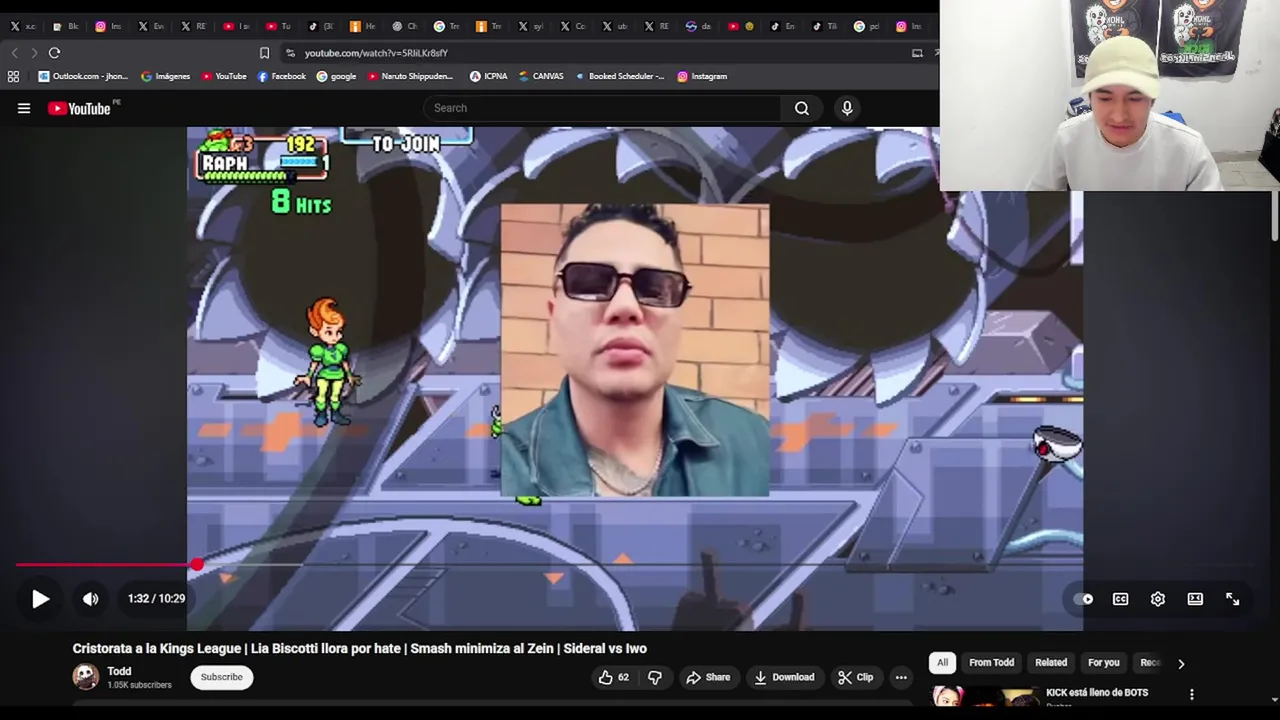Open options for KICK está lleno video
The image size is (1280, 720).
(x=1191, y=694)
